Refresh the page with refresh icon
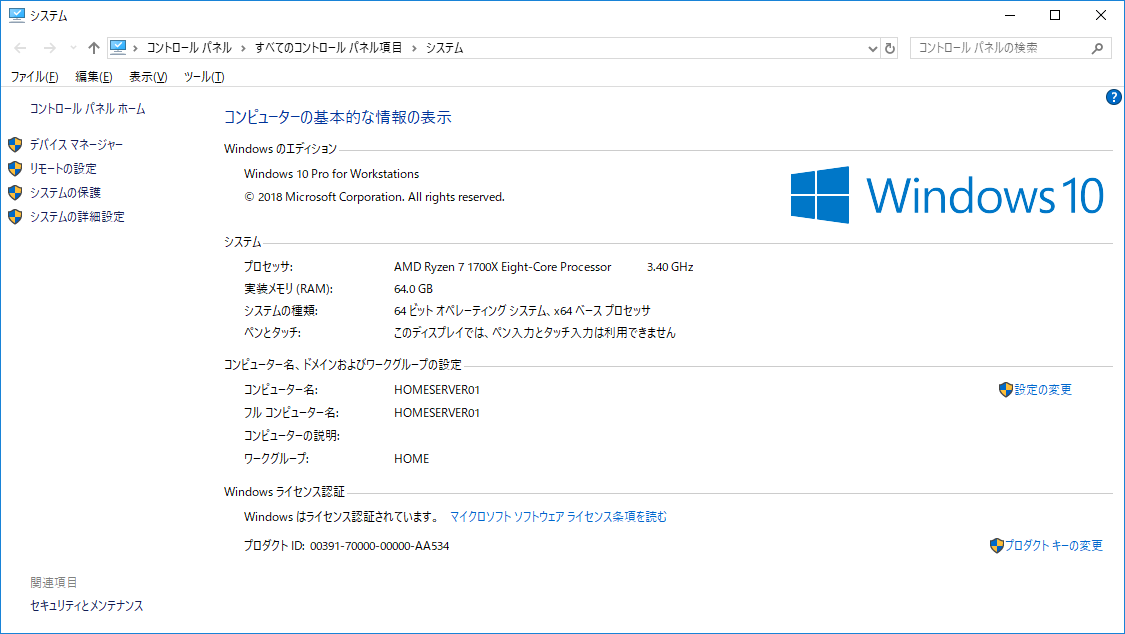 (890, 48)
